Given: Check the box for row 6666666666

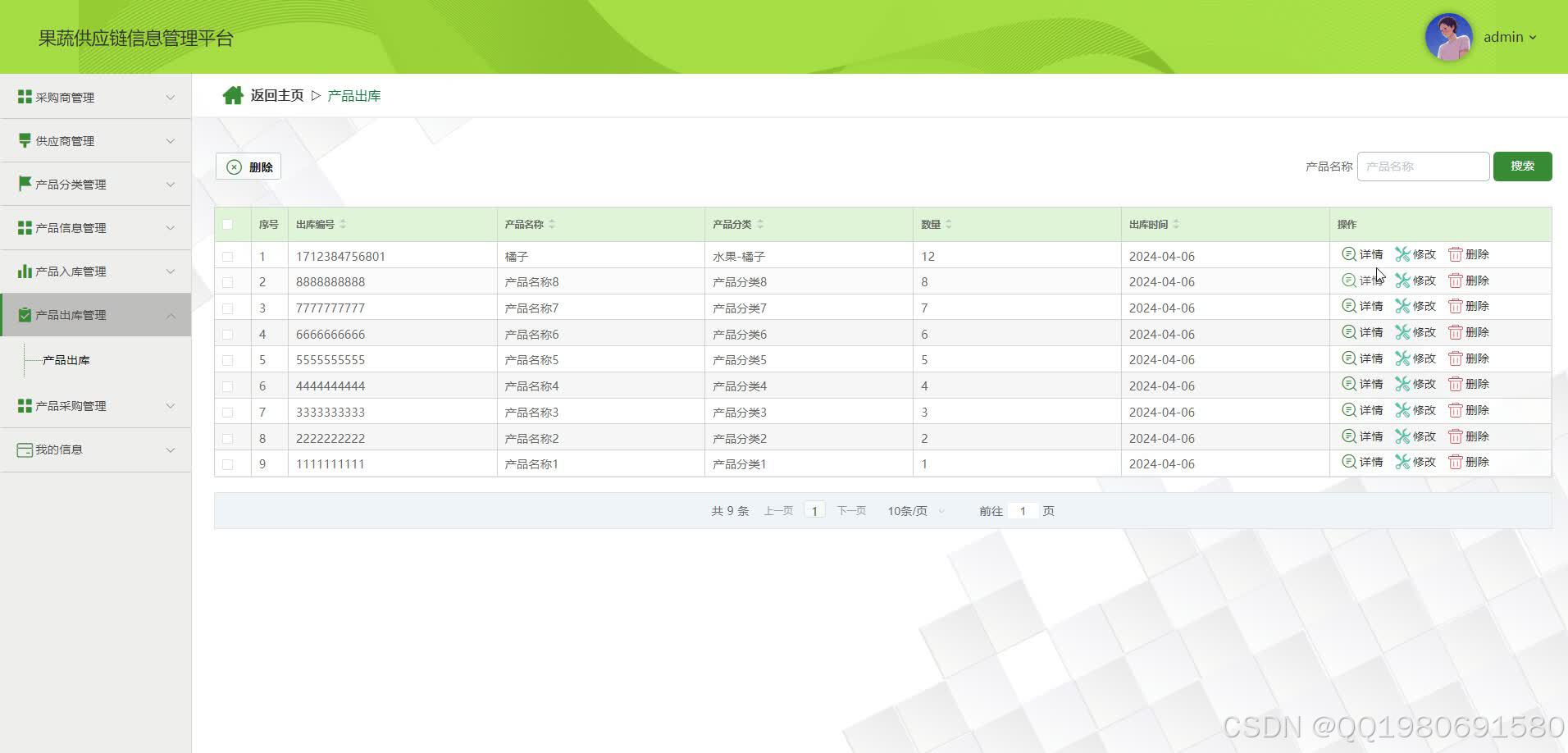Looking at the screenshot, I should 228,334.
